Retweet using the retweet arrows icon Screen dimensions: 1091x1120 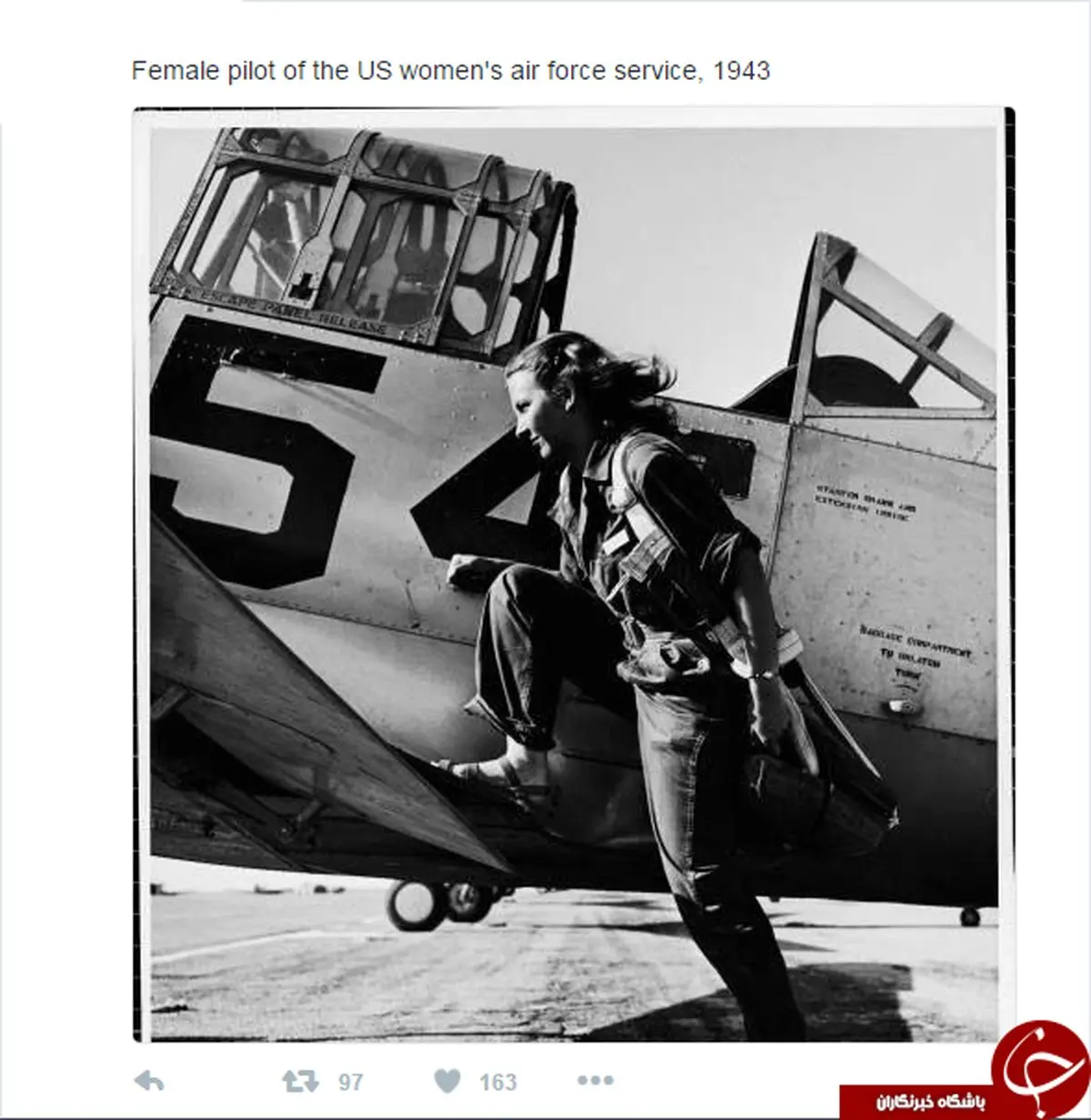pyautogui.click(x=301, y=1081)
